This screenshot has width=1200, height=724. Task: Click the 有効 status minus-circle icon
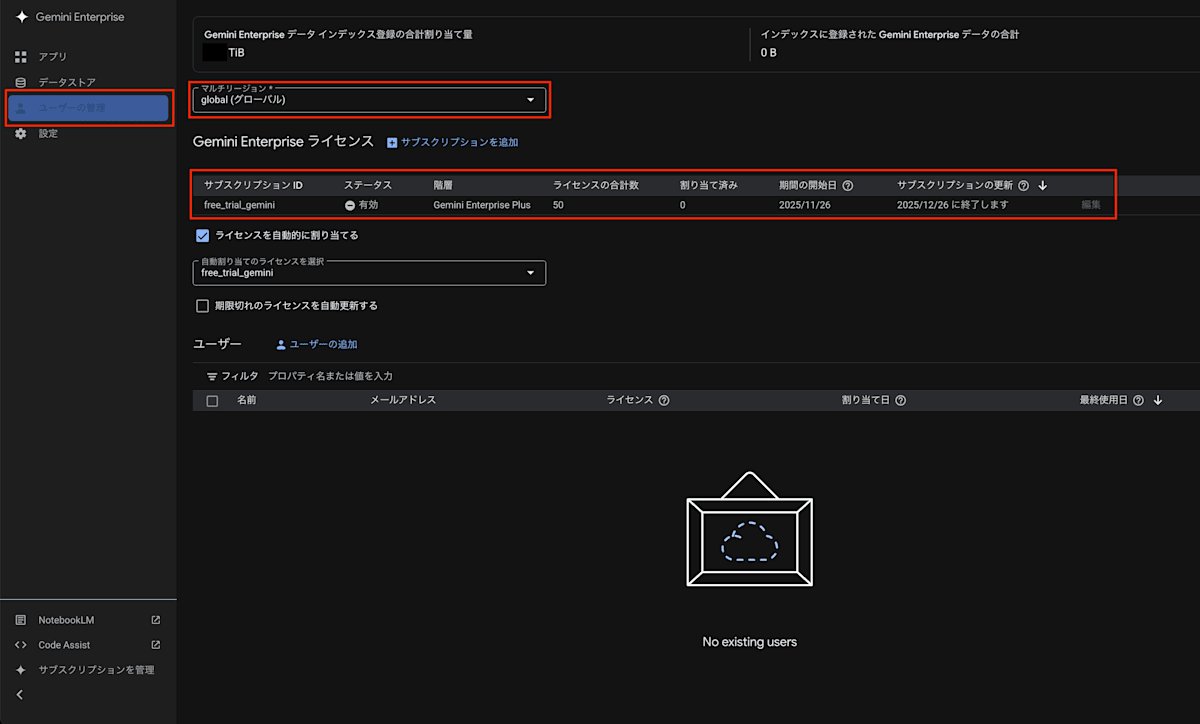pyautogui.click(x=350, y=205)
